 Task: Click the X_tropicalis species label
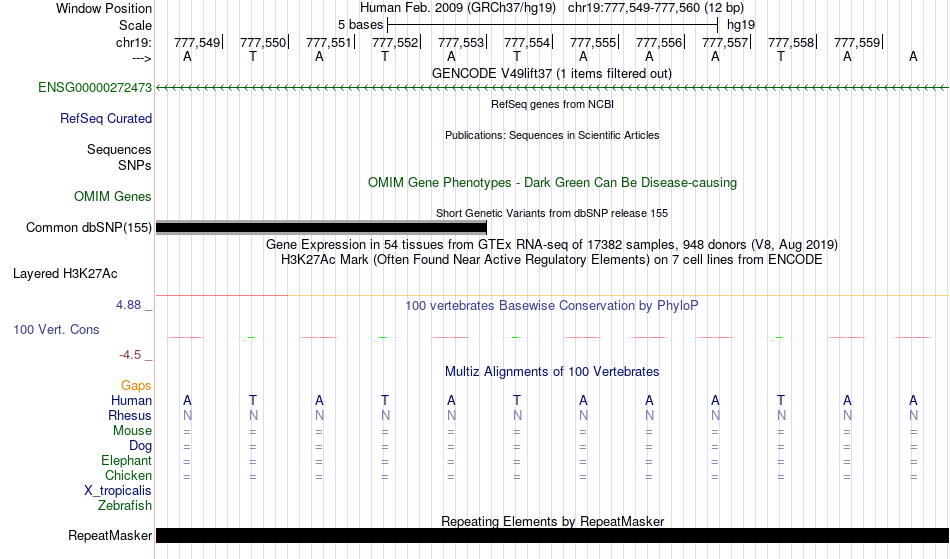point(118,491)
